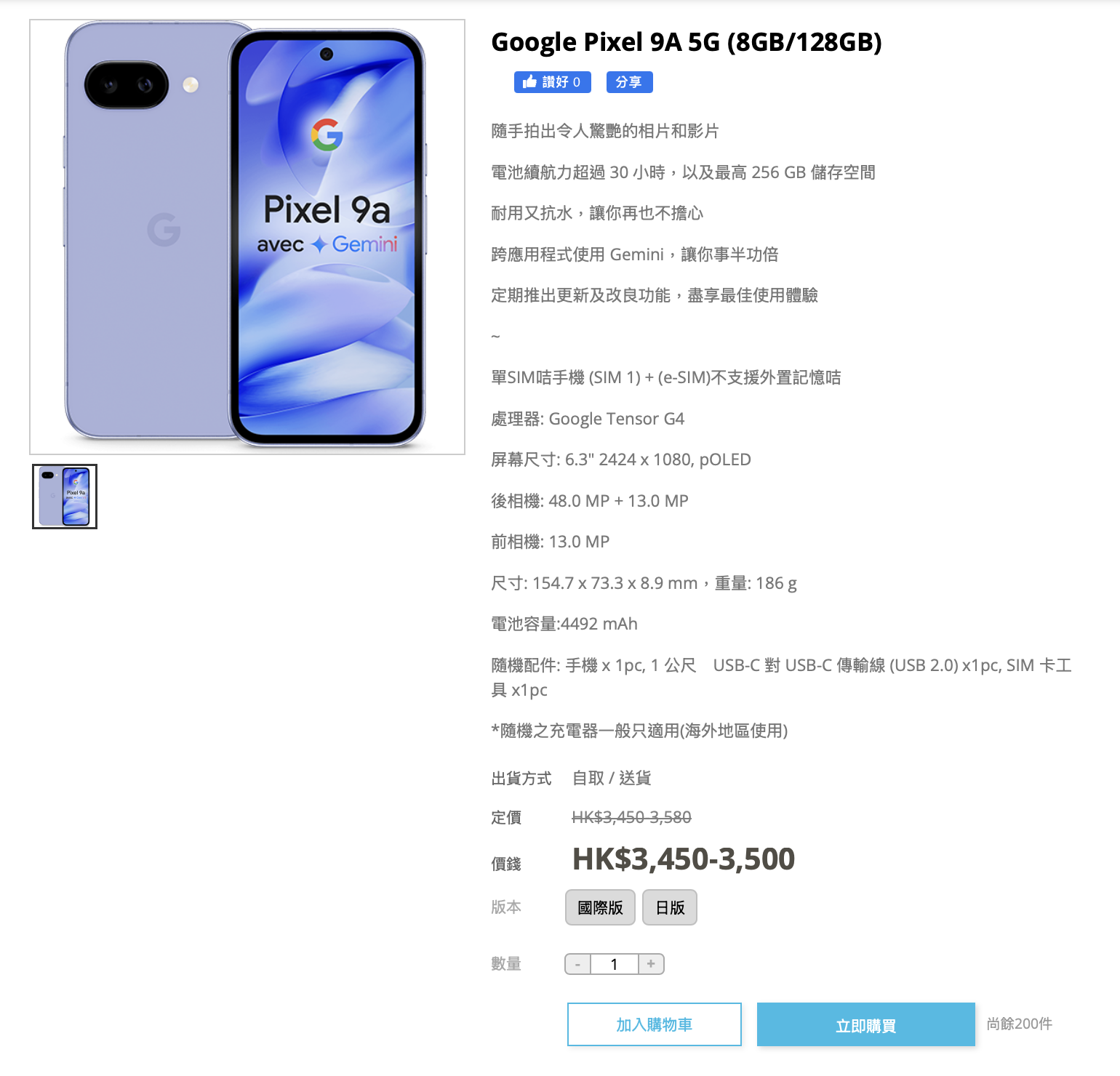Viewport: 1120px width, 1076px height.
Task: Click the Google G logo on phone screen
Action: click(x=327, y=134)
